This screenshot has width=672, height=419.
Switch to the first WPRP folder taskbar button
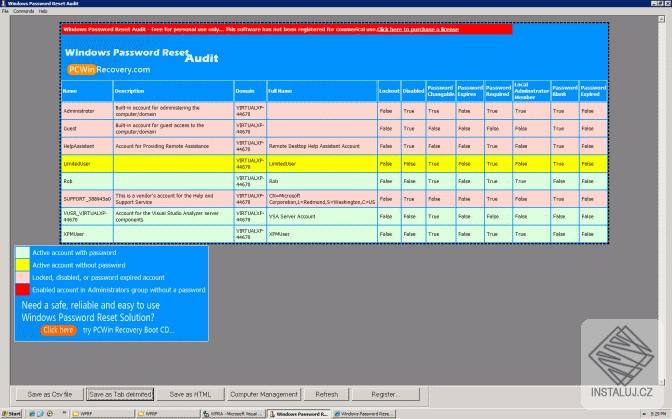pyautogui.click(x=101, y=414)
